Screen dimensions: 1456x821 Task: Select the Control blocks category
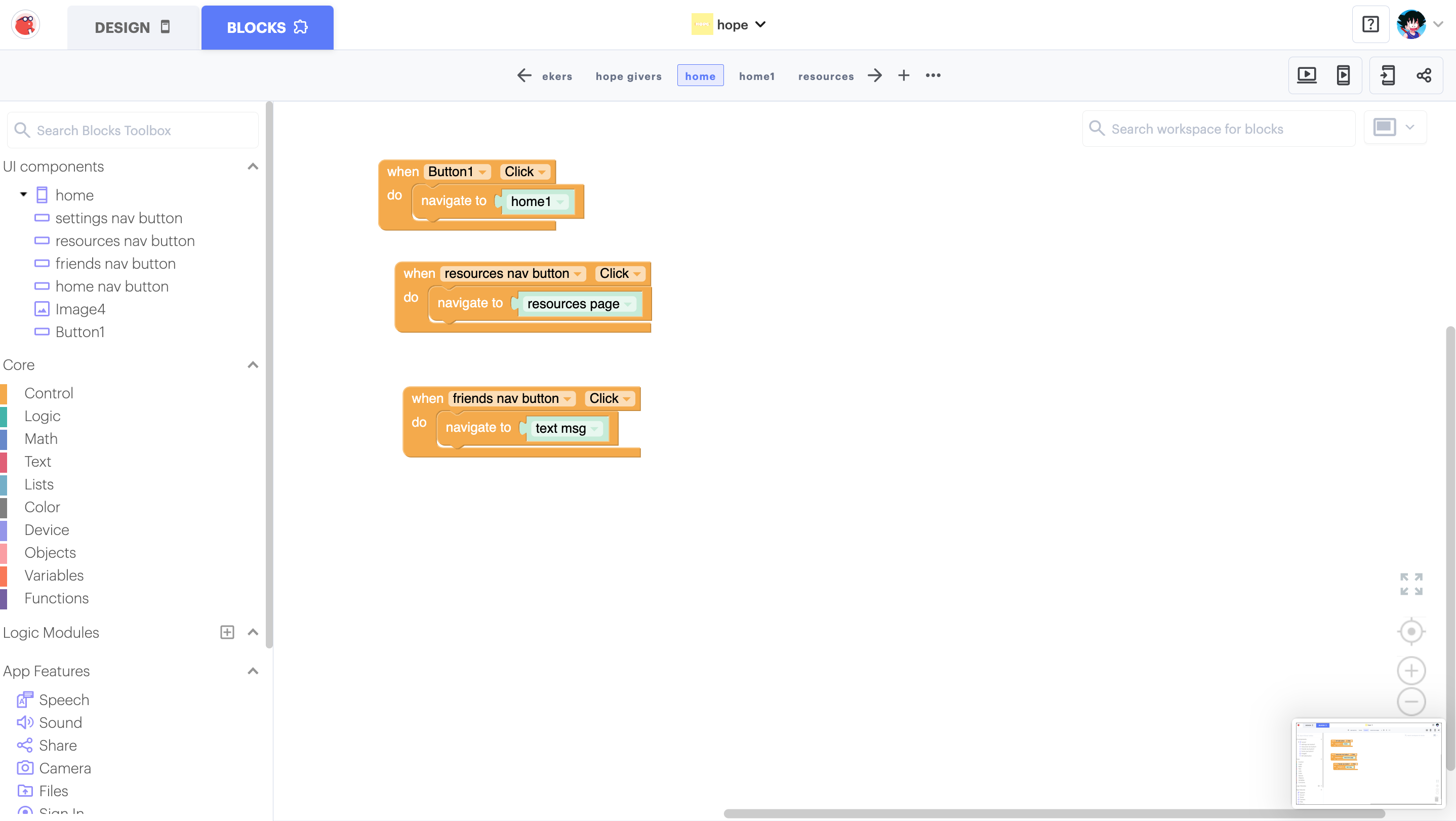tap(49, 393)
